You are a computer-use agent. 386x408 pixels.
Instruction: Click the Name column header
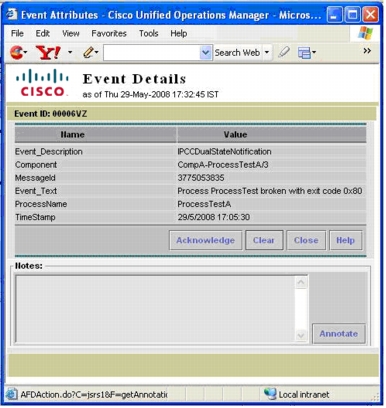tap(96, 135)
